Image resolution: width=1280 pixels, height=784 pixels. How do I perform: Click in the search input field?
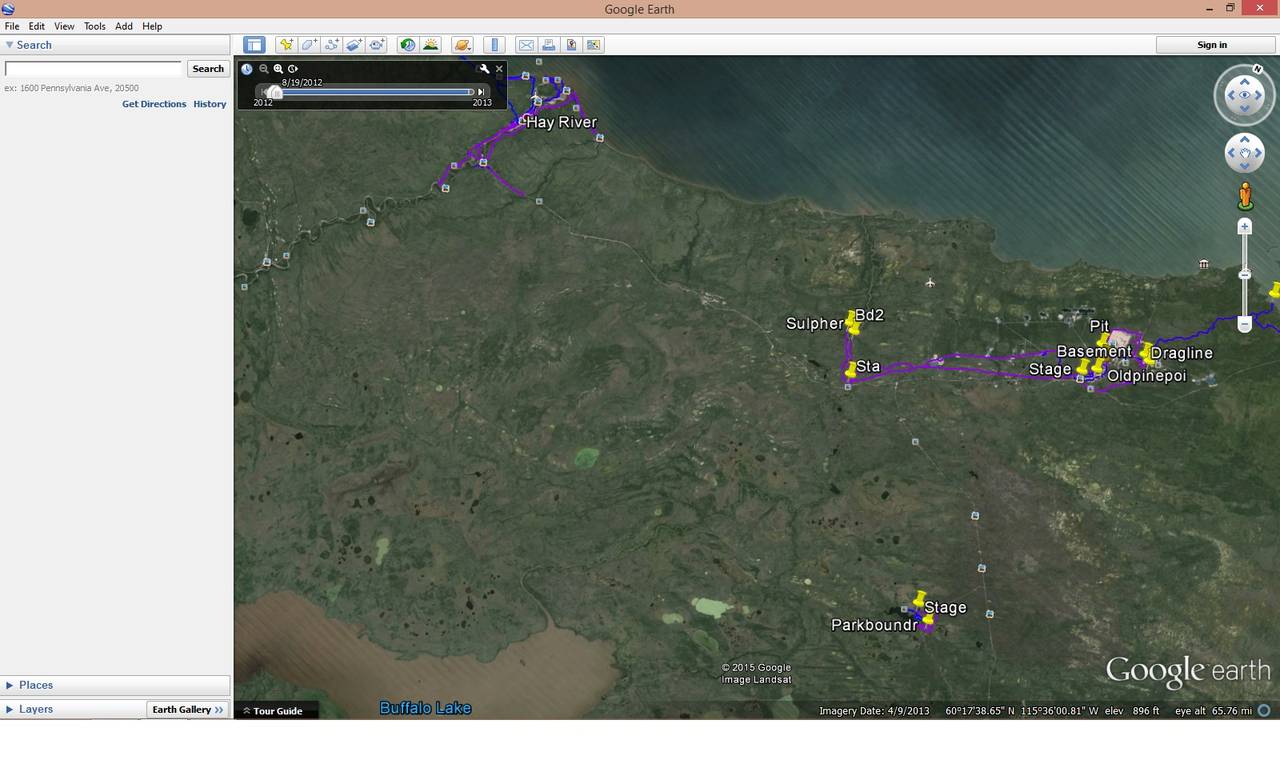93,69
